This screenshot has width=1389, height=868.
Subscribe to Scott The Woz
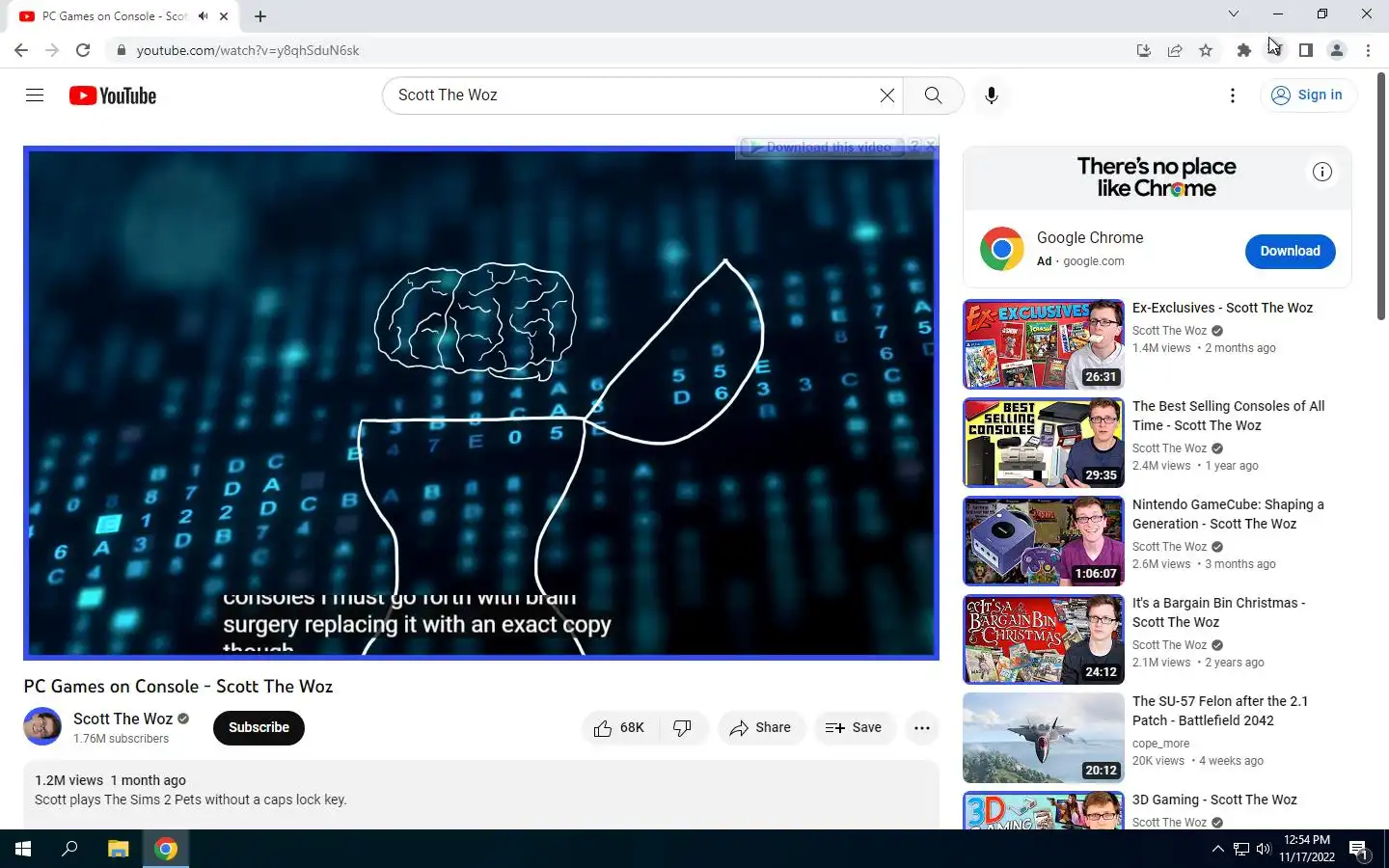(x=259, y=728)
